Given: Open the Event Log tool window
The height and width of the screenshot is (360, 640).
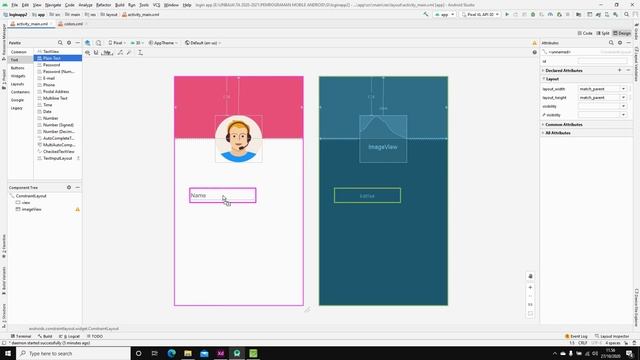Looking at the screenshot, I should pos(576,336).
